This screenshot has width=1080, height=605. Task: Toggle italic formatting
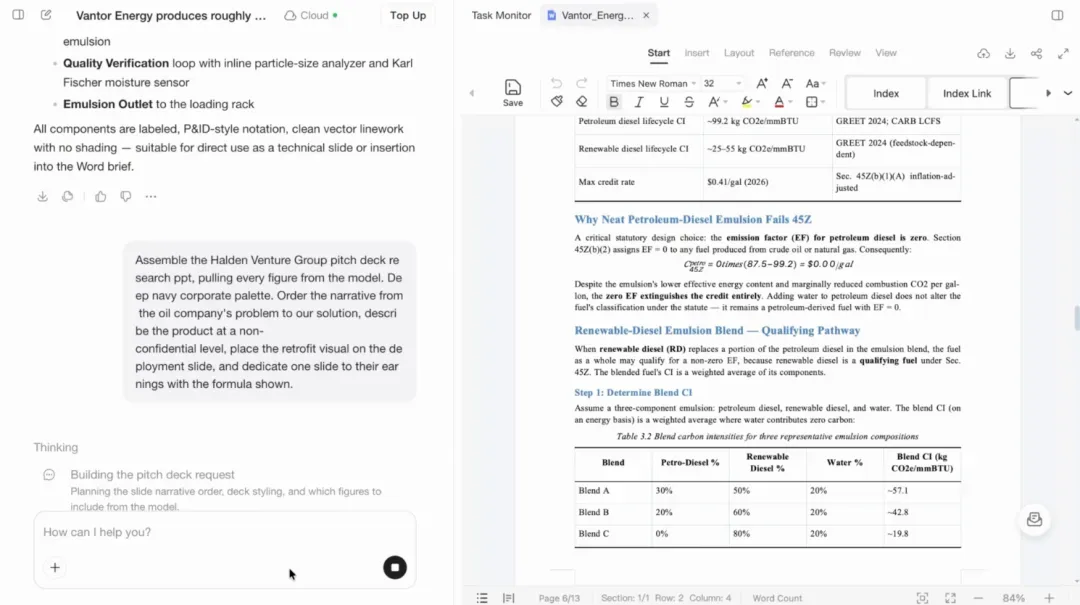coord(638,102)
